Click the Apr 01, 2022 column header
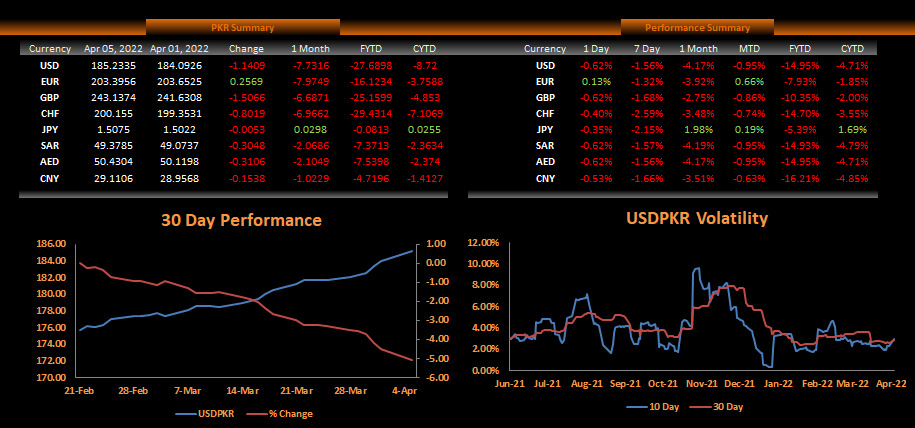 (x=178, y=49)
